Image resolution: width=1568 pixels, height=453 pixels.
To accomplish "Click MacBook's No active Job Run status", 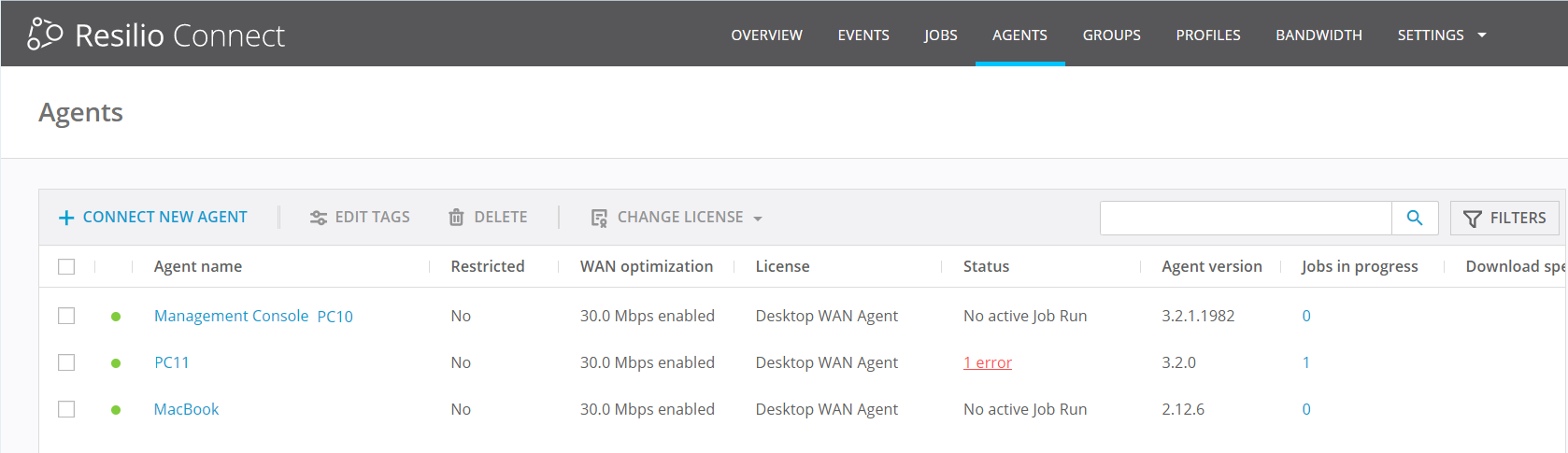I will coord(1025,409).
